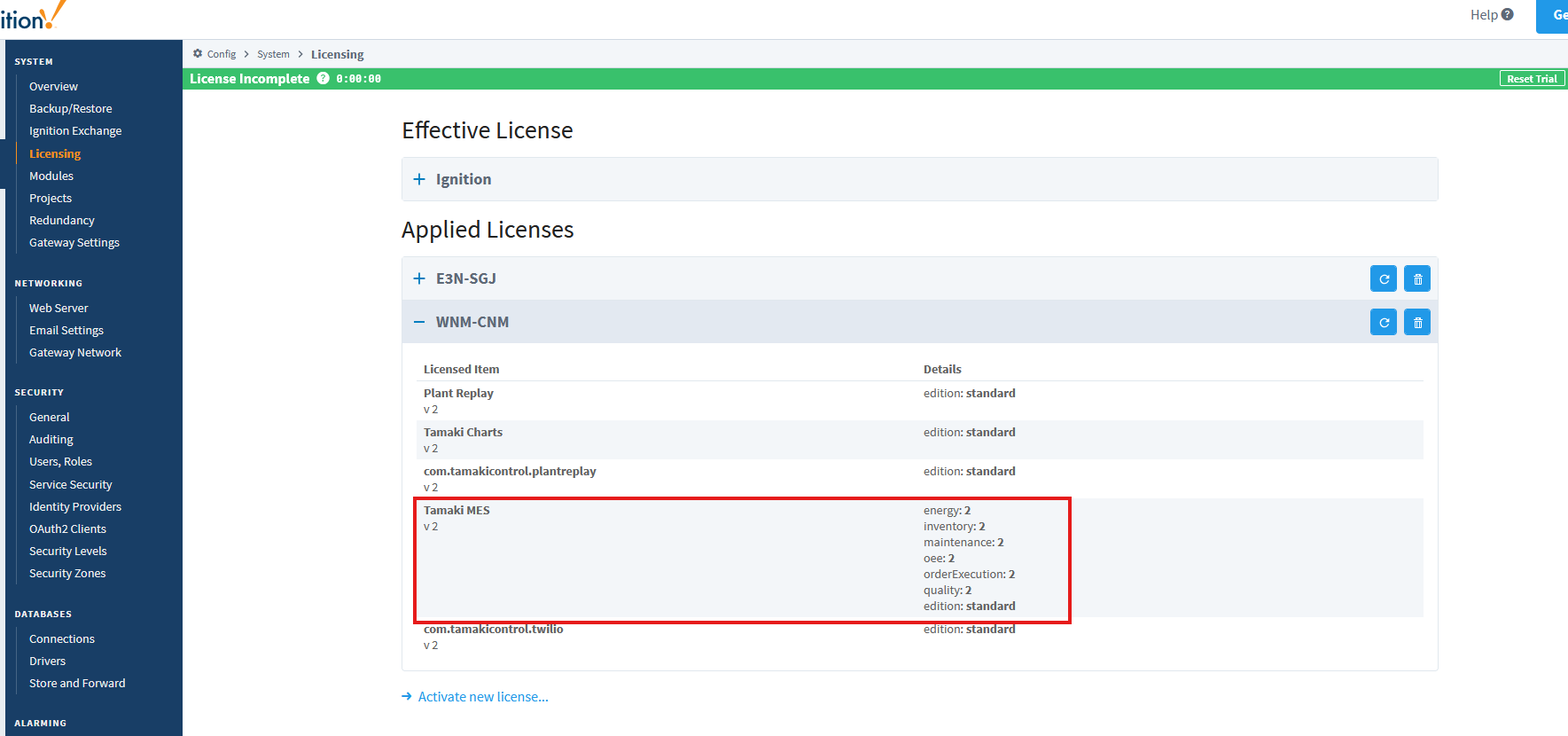Click the Help question mark icon
Viewport: 1568px width, 736px height.
1508,14
